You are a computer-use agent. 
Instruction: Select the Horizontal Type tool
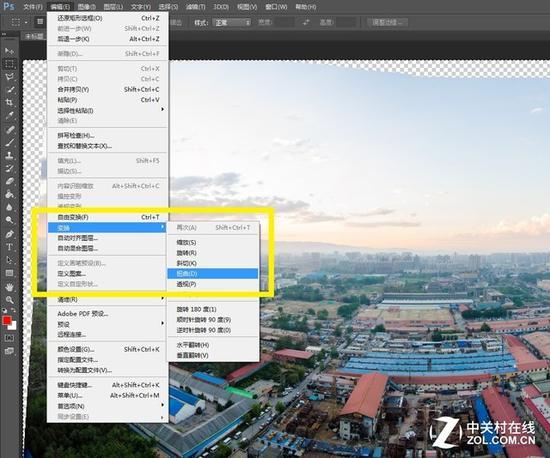click(9, 247)
